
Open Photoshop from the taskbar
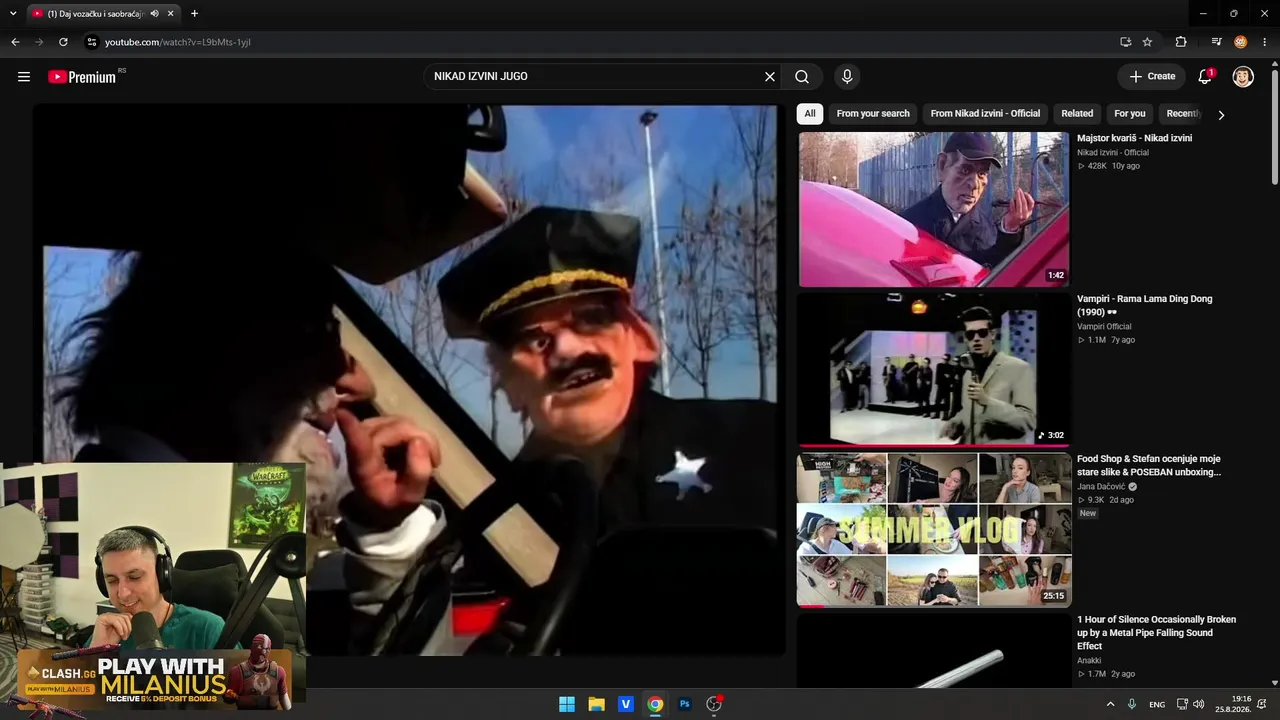point(685,704)
